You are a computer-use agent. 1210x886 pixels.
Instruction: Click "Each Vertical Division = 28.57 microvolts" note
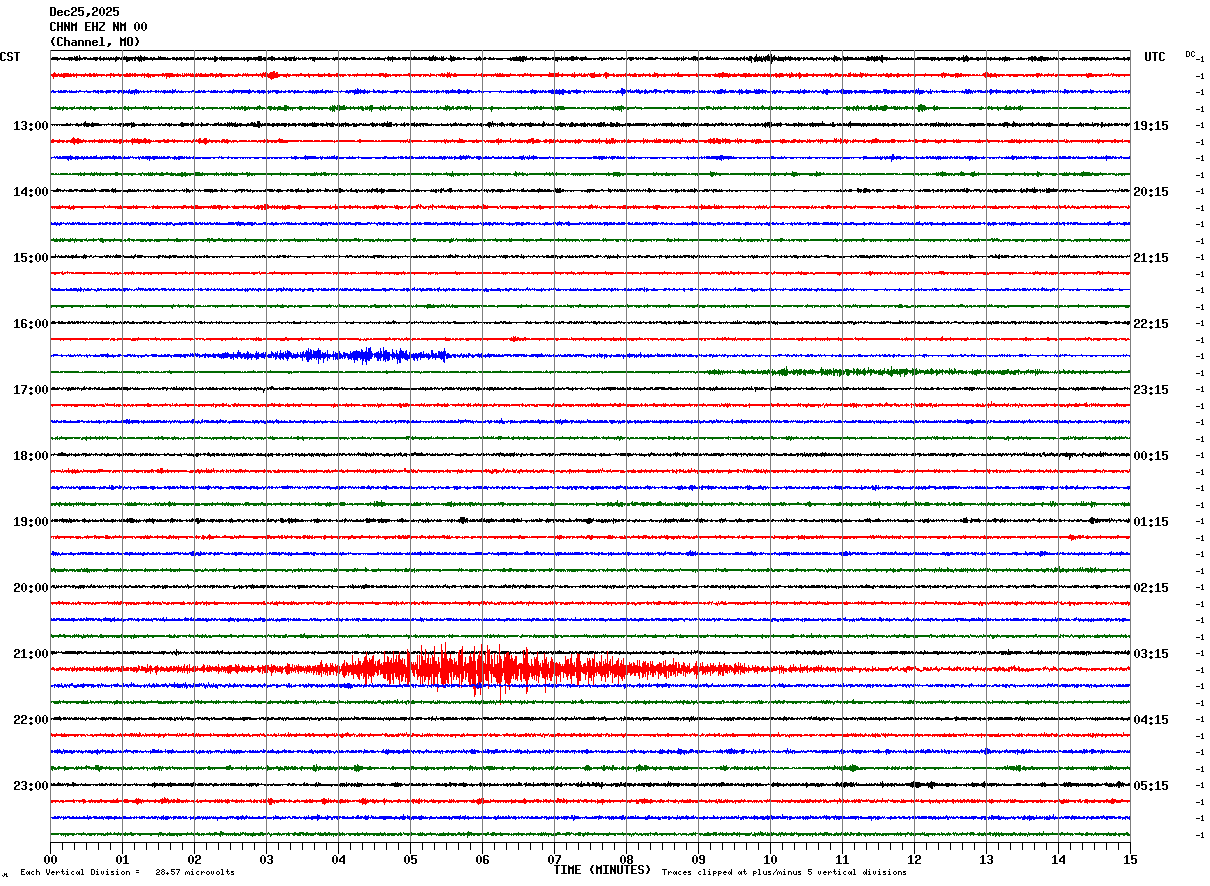click(x=127, y=873)
